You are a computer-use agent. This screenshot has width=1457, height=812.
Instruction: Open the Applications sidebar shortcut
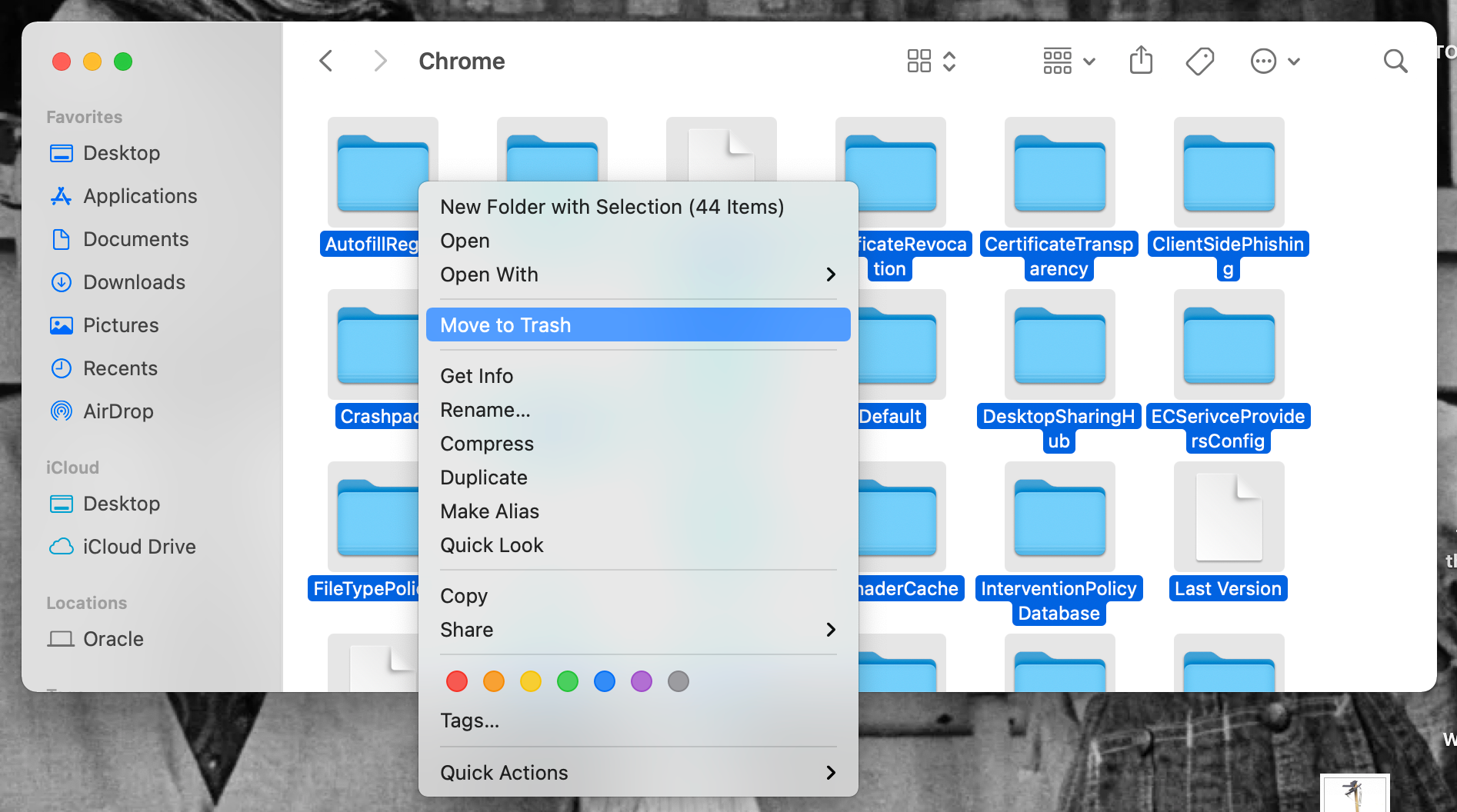(139, 196)
